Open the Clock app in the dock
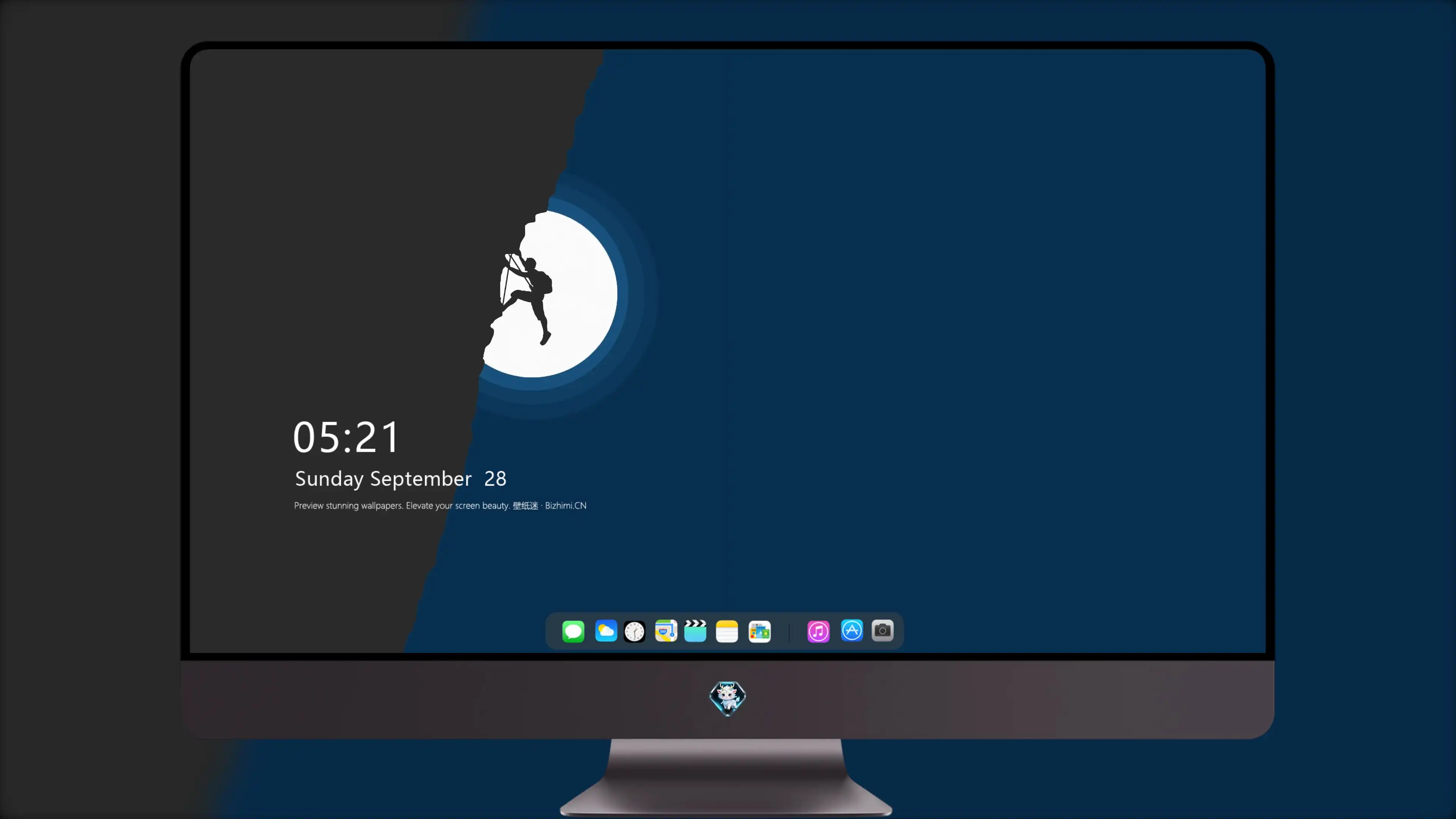 pos(634,631)
